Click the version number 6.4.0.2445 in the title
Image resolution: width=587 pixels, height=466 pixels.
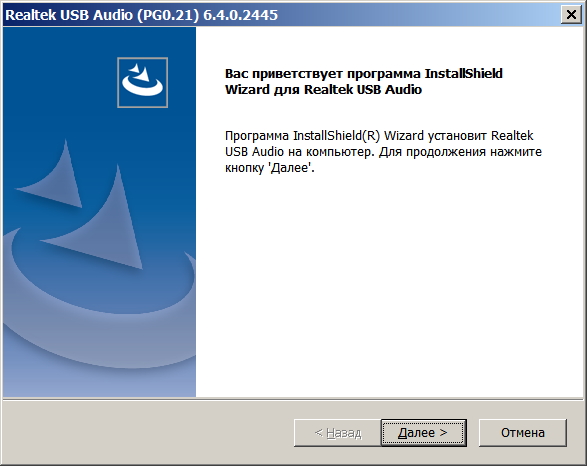[240, 15]
